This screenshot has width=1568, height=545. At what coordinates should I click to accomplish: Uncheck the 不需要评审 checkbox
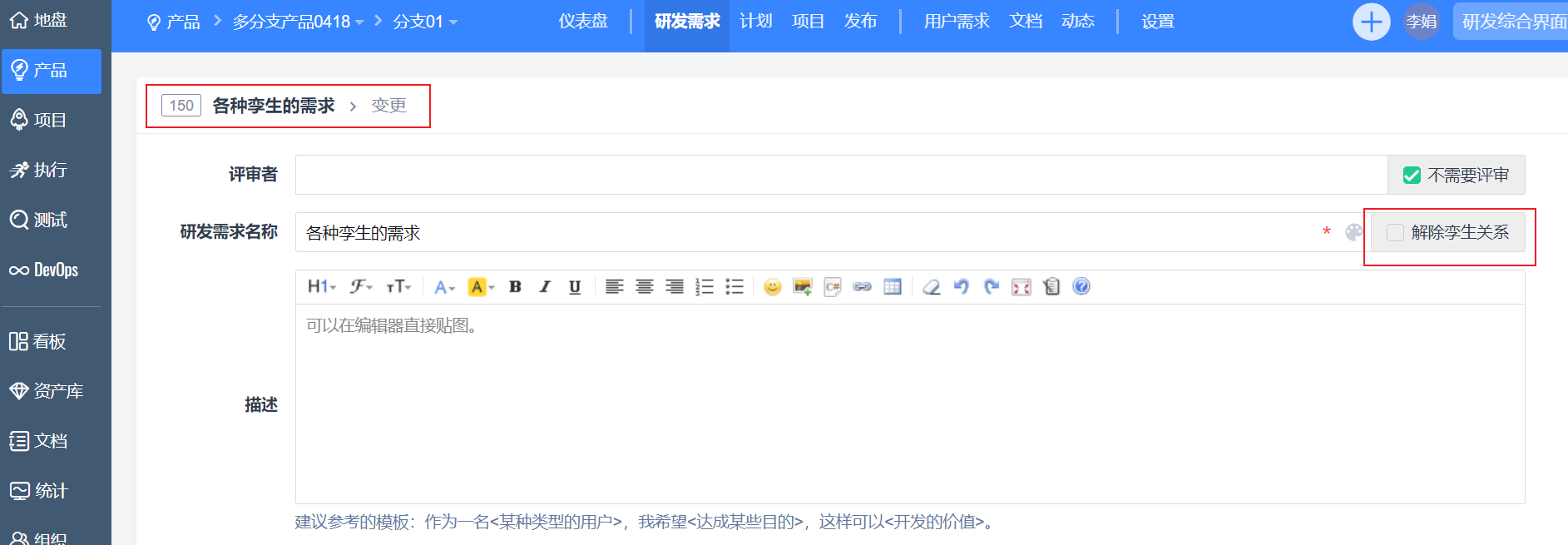tap(1412, 176)
